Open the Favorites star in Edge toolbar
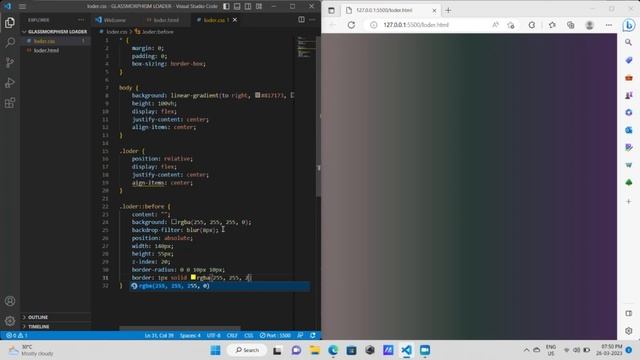Image resolution: width=640 pixels, height=360 pixels. click(552, 25)
